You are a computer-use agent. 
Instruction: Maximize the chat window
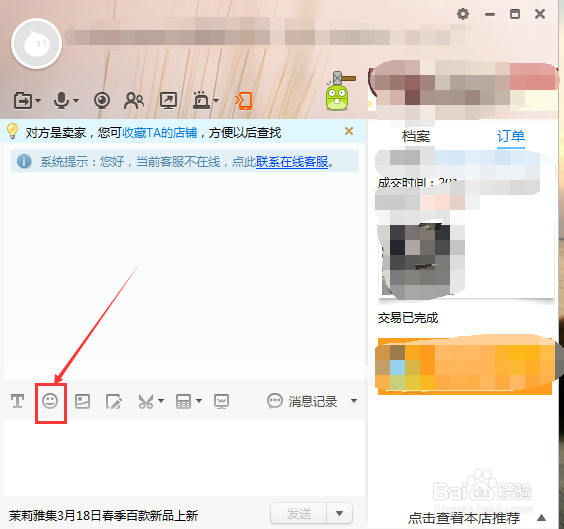(515, 14)
